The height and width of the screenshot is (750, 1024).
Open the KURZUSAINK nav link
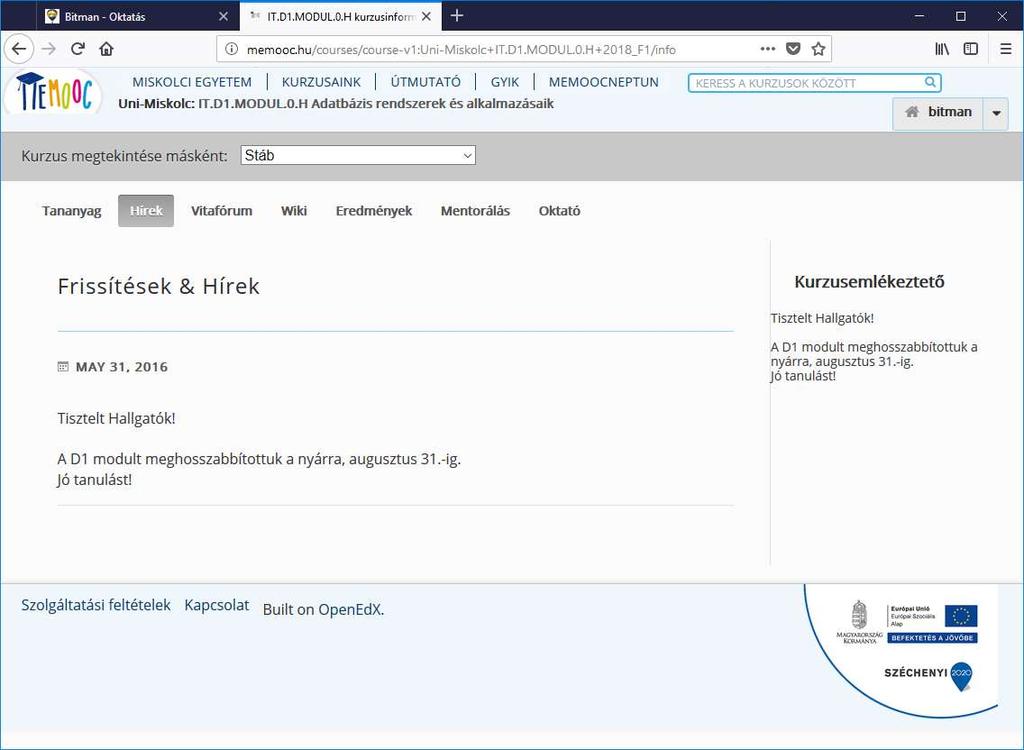pos(321,82)
